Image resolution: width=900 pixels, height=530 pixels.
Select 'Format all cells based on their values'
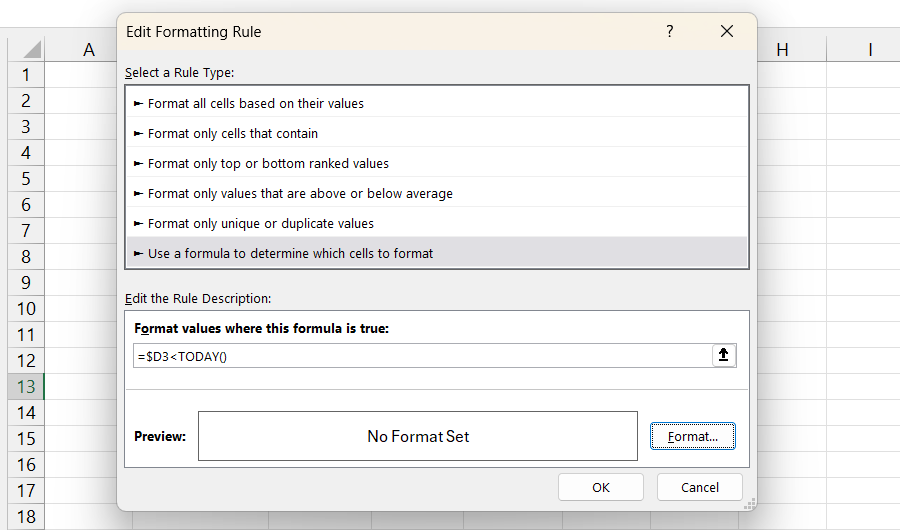[256, 103]
